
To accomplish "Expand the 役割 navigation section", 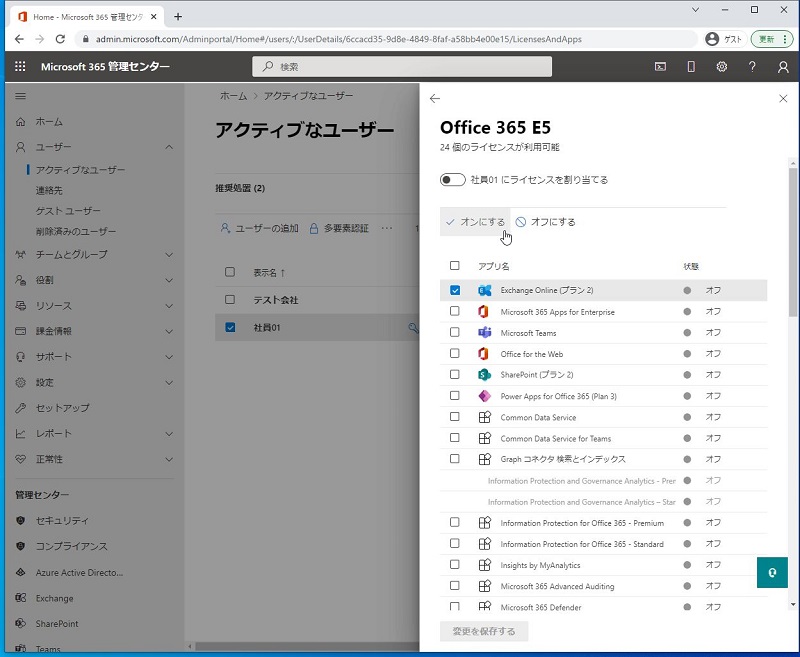I will point(169,280).
